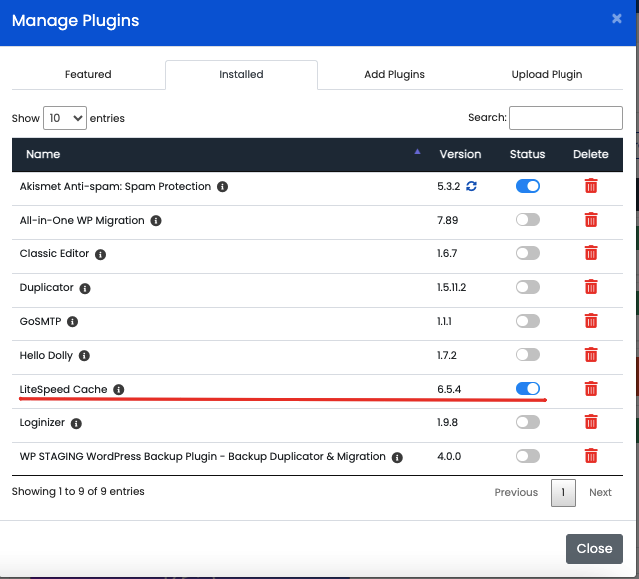Focus the Search input field
The width and height of the screenshot is (639, 579).
click(566, 118)
